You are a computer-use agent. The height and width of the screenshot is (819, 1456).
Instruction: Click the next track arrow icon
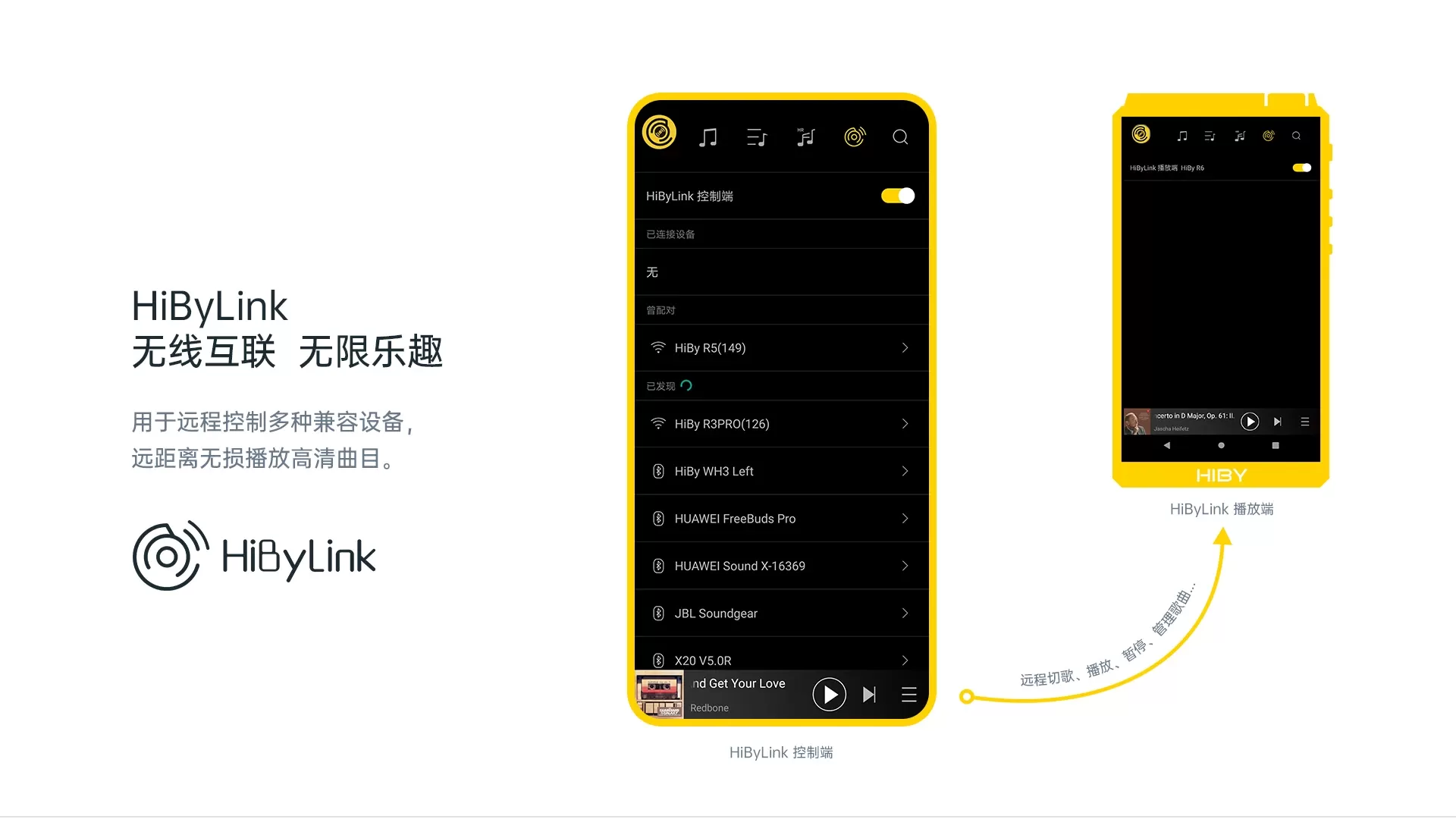[869, 693]
